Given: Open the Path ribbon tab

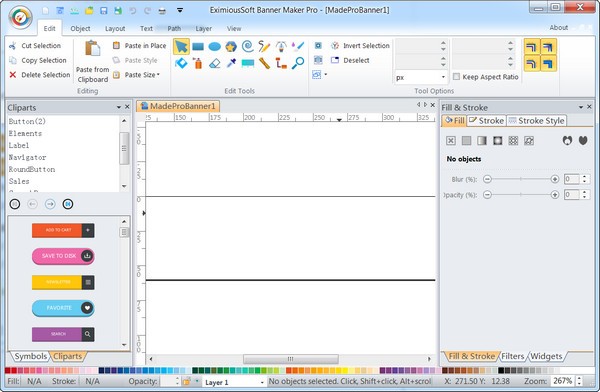Looking at the screenshot, I should (174, 28).
